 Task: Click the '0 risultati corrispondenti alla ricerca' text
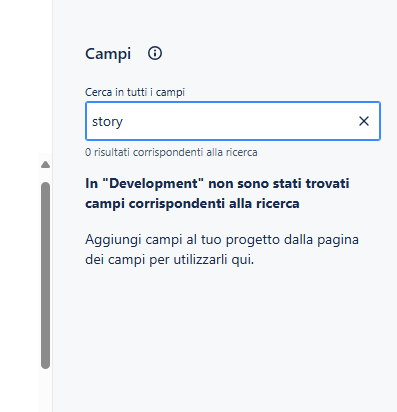point(171,152)
